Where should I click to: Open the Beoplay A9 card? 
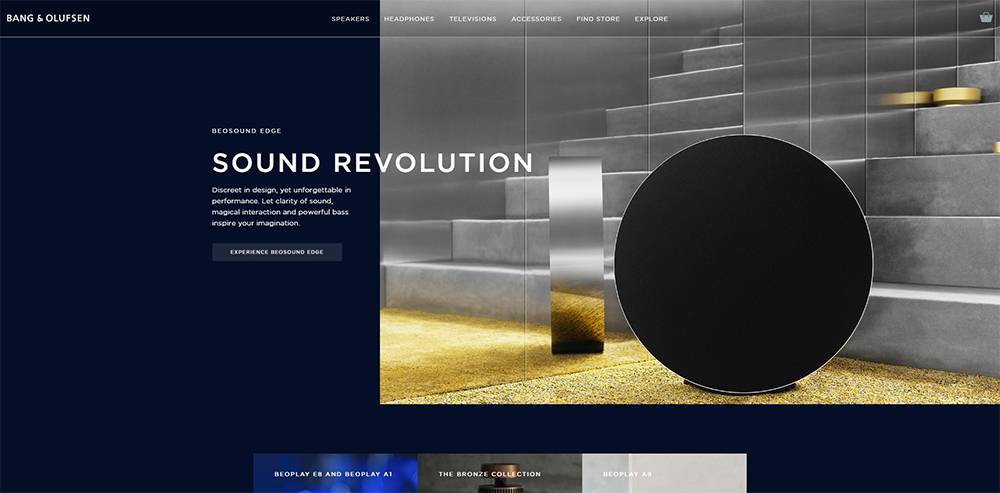click(665, 473)
